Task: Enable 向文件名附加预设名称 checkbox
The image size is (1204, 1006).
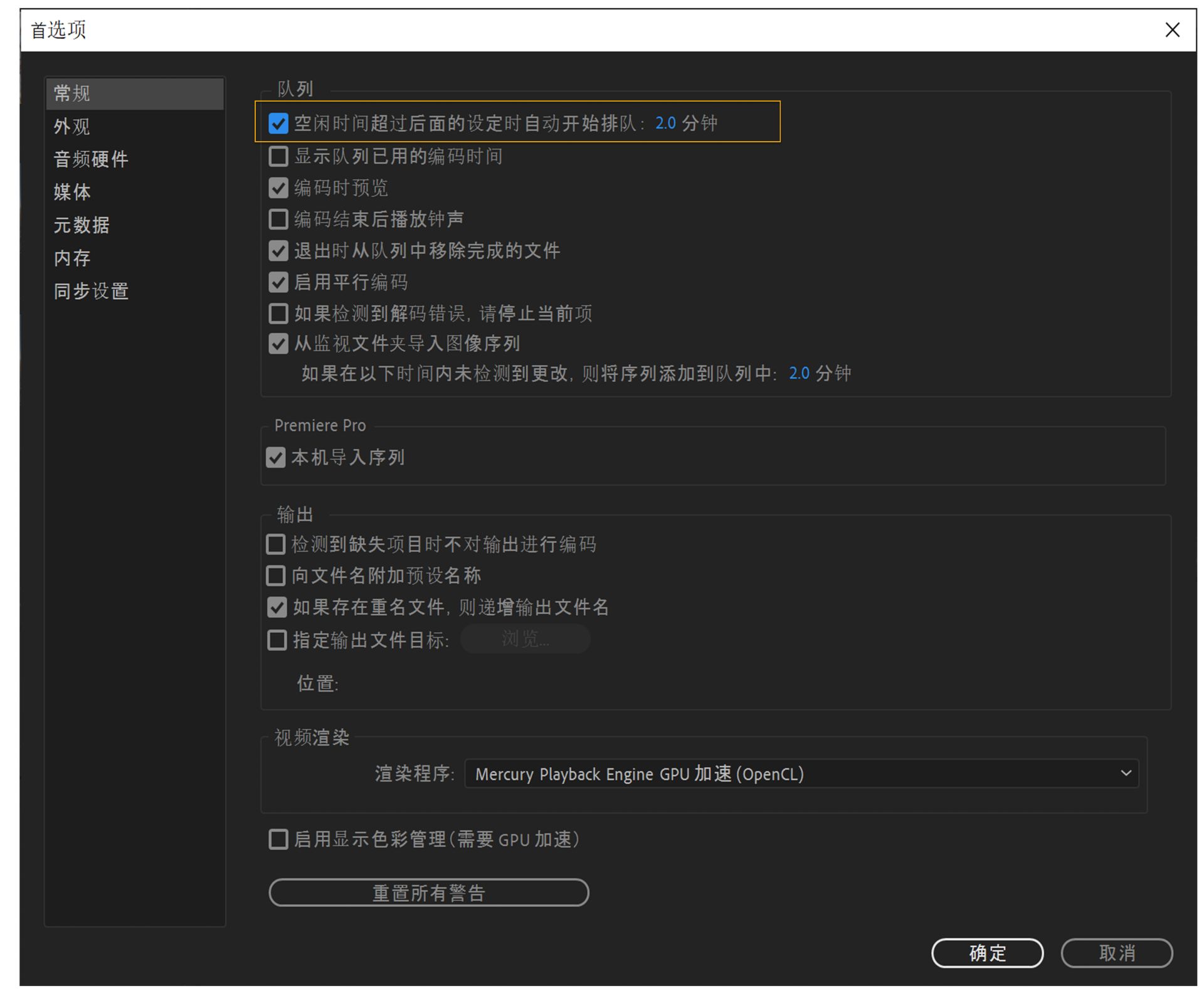Action: (x=276, y=575)
